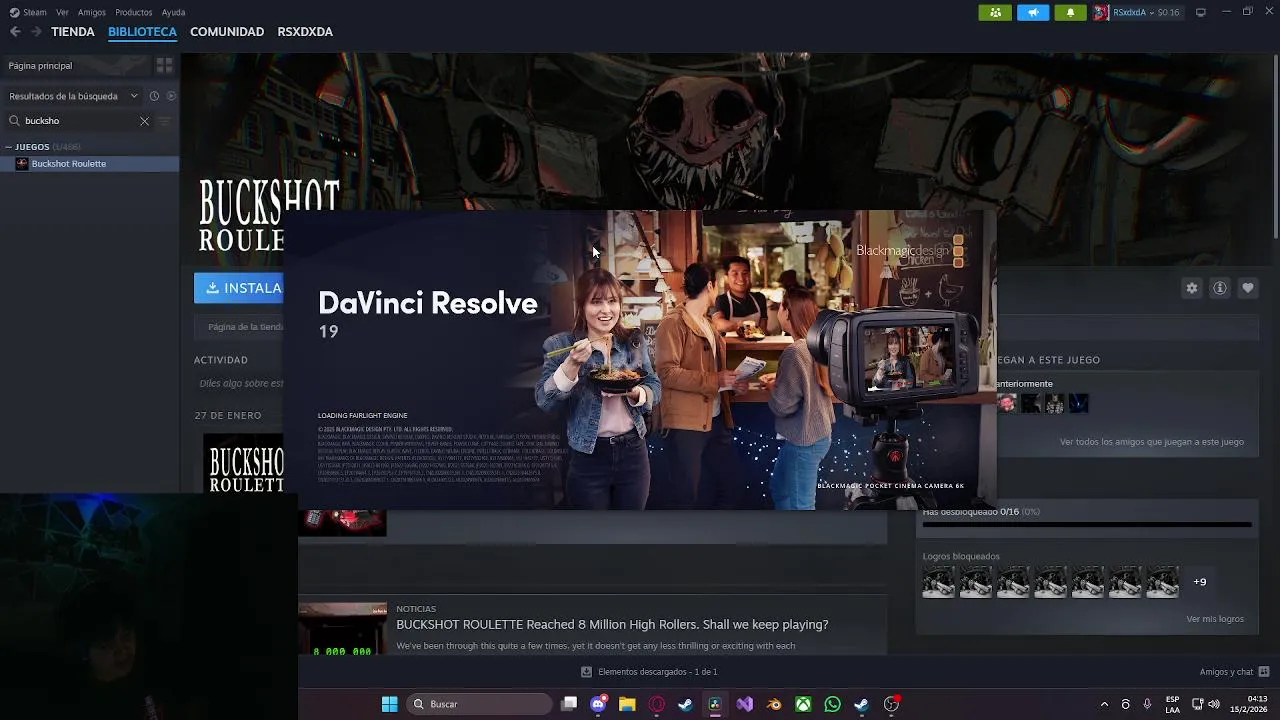Click the last friend avatar thumbnail
The height and width of the screenshot is (720, 1280).
point(1078,403)
